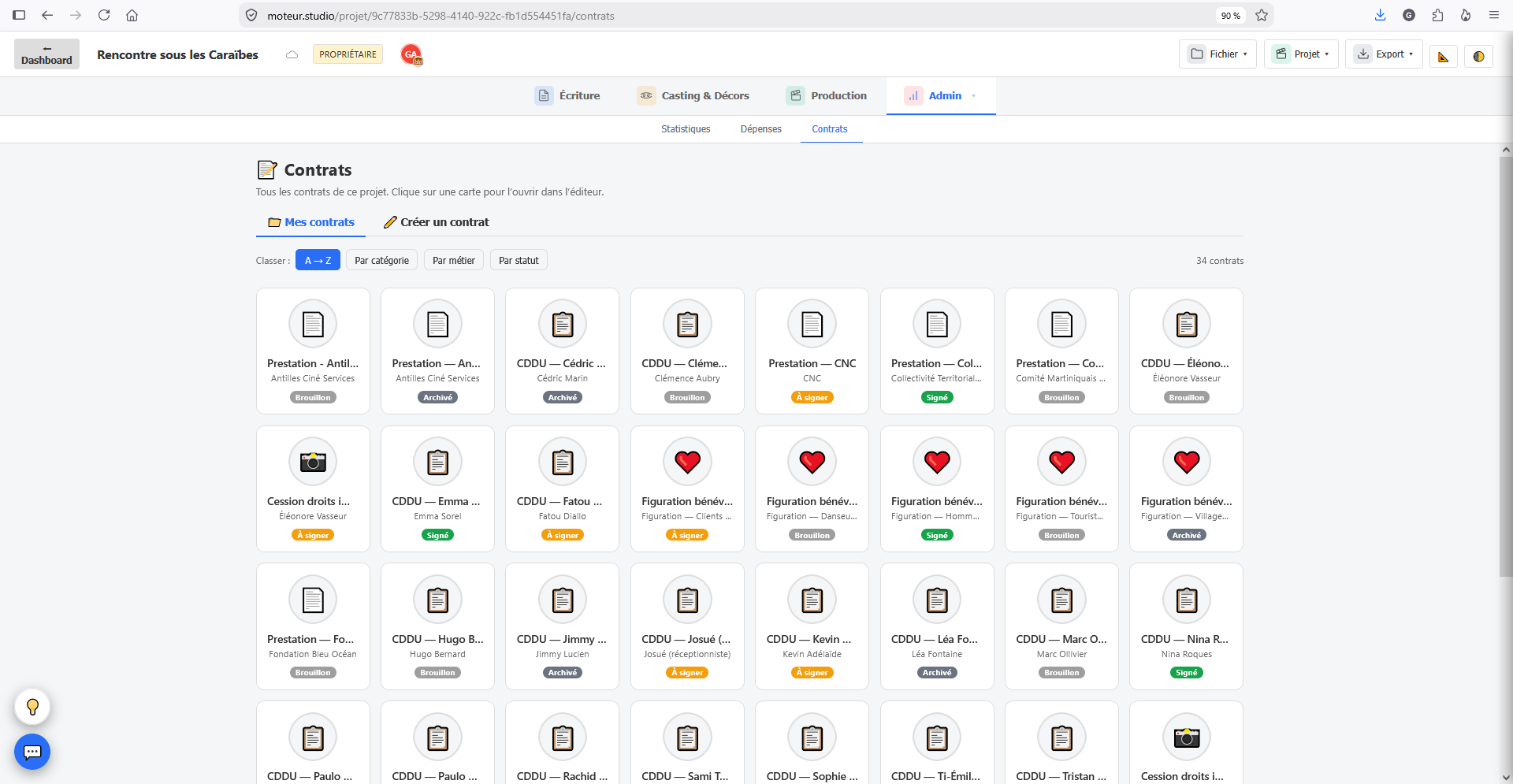Open the Prestation — Fondation Bleu Océan document icon

click(x=313, y=600)
